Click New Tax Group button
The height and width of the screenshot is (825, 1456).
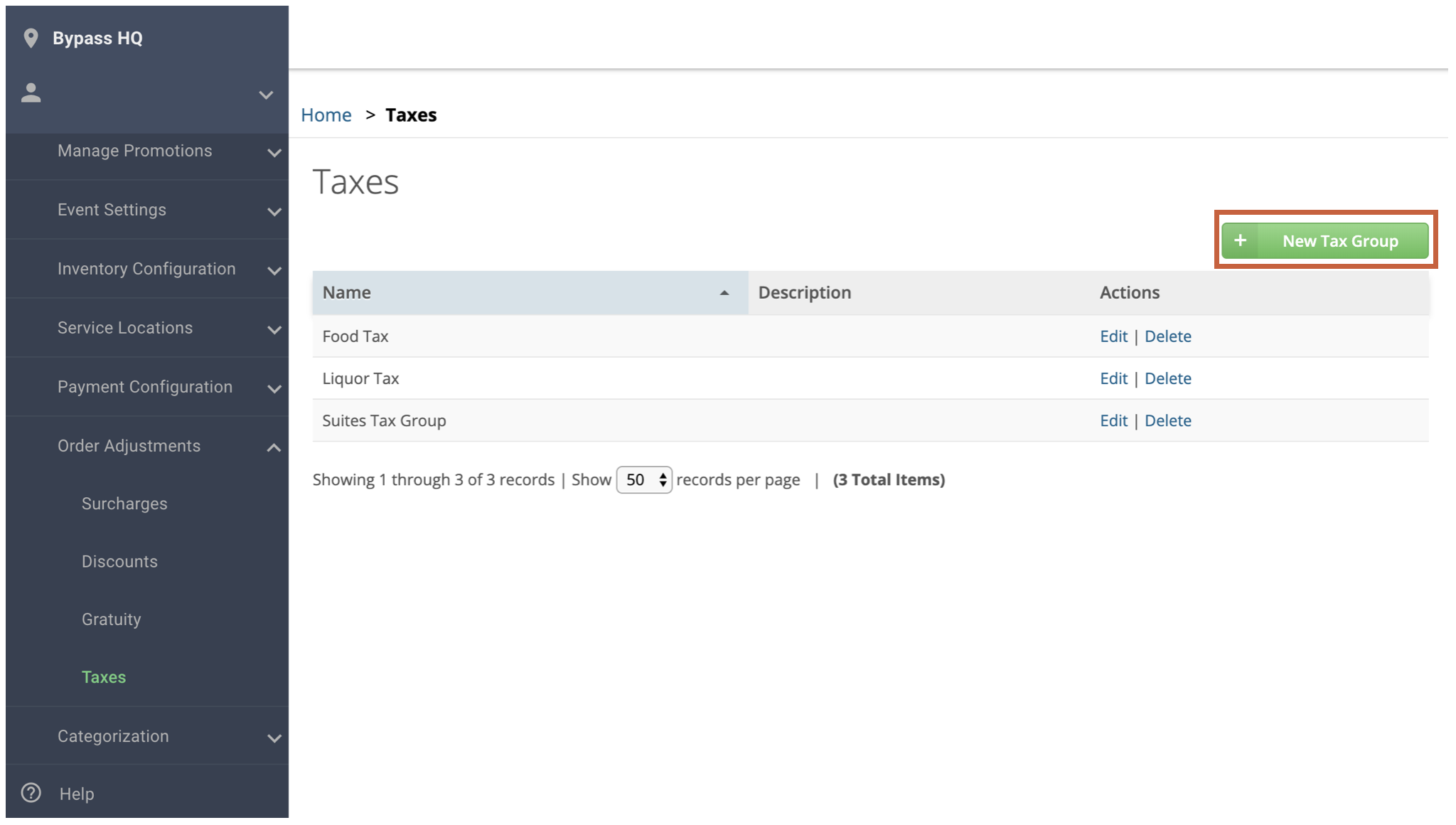1325,240
